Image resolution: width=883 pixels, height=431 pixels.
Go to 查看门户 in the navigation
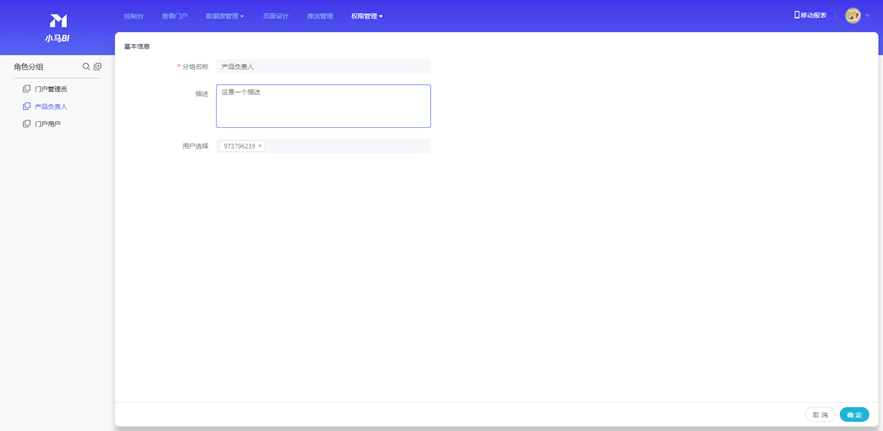click(175, 17)
